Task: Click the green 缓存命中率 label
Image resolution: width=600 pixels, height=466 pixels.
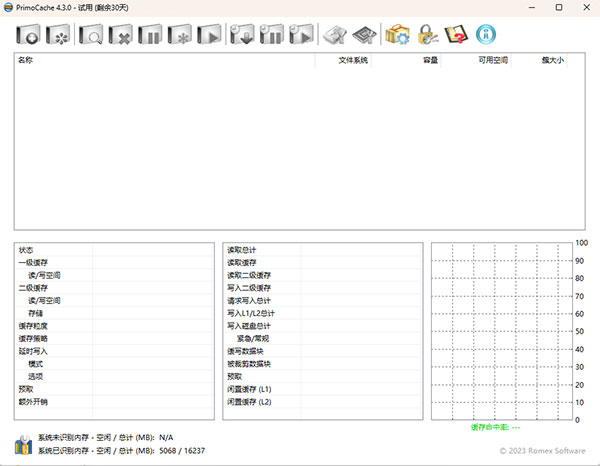Action: click(495, 427)
